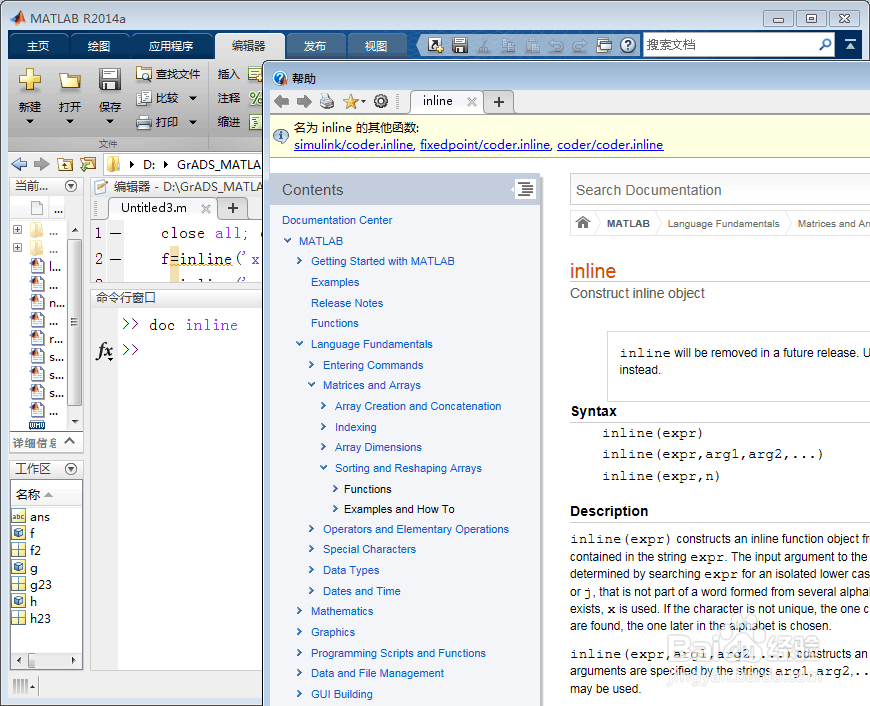Go back in Help browser
The image size is (870, 706).
282,102
